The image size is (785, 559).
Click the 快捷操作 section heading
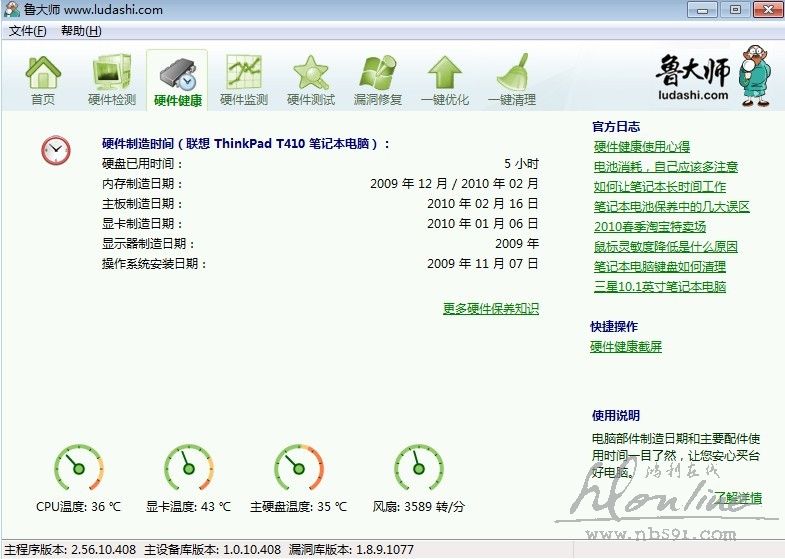614,327
